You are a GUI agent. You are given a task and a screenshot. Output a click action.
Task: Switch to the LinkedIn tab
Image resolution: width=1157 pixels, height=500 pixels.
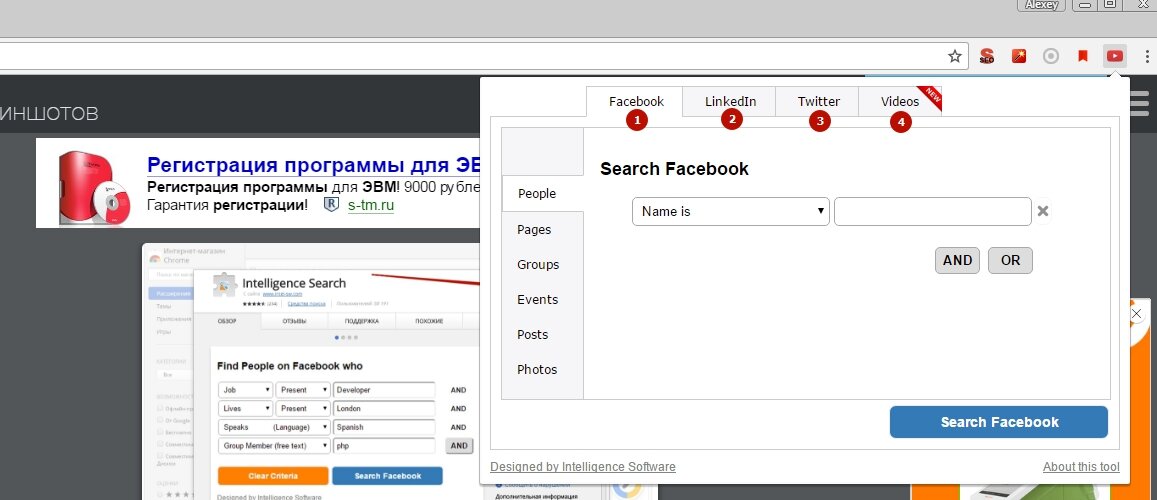730,102
